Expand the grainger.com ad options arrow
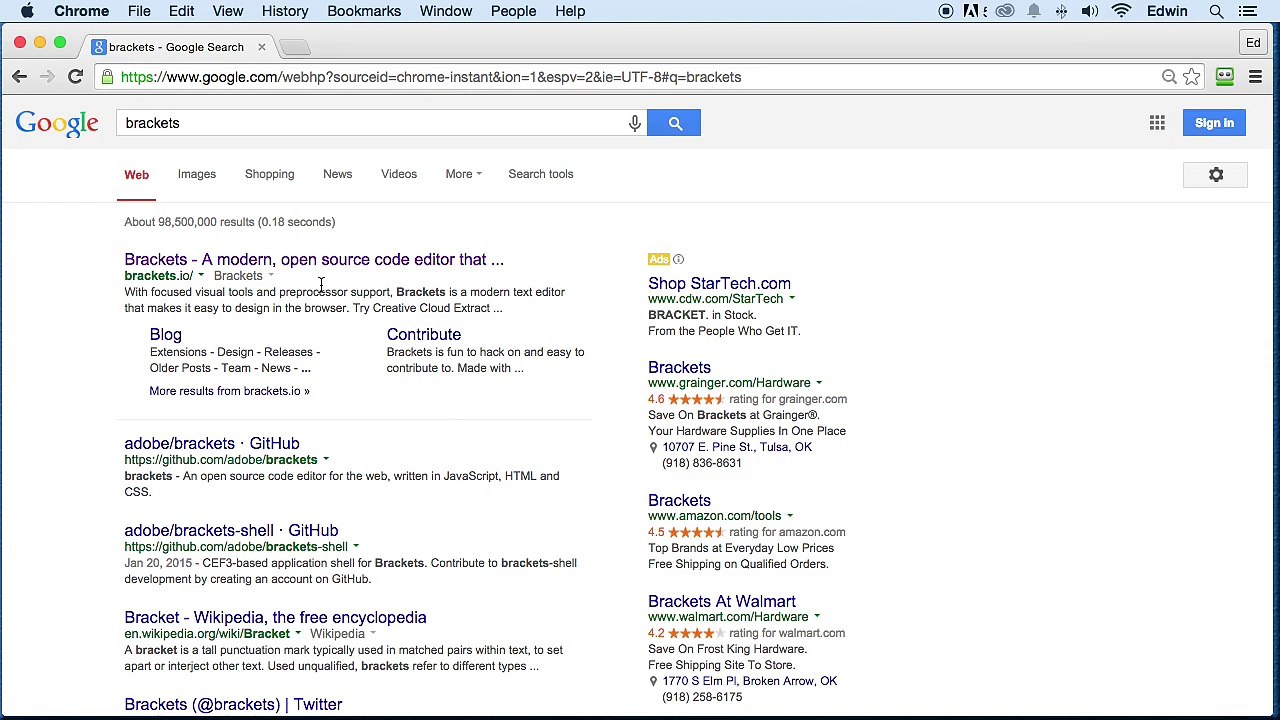This screenshot has height=720, width=1280. click(819, 383)
